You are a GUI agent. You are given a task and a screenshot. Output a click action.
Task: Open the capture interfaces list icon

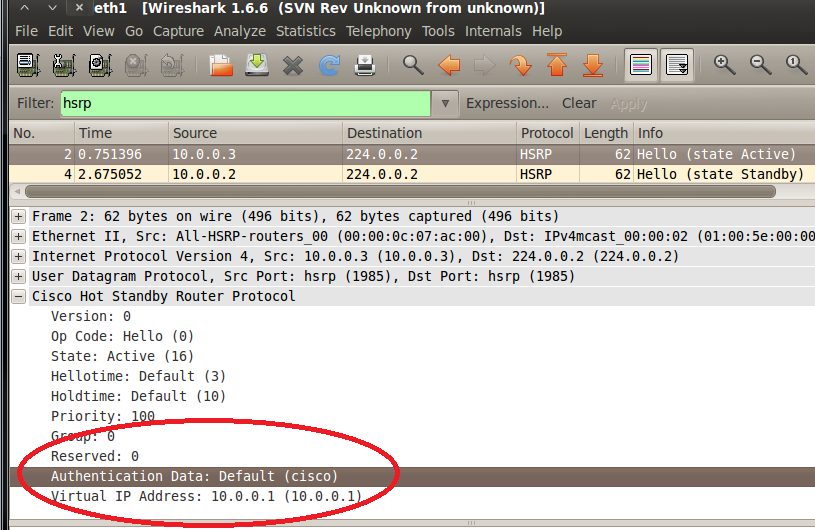pos(28,65)
